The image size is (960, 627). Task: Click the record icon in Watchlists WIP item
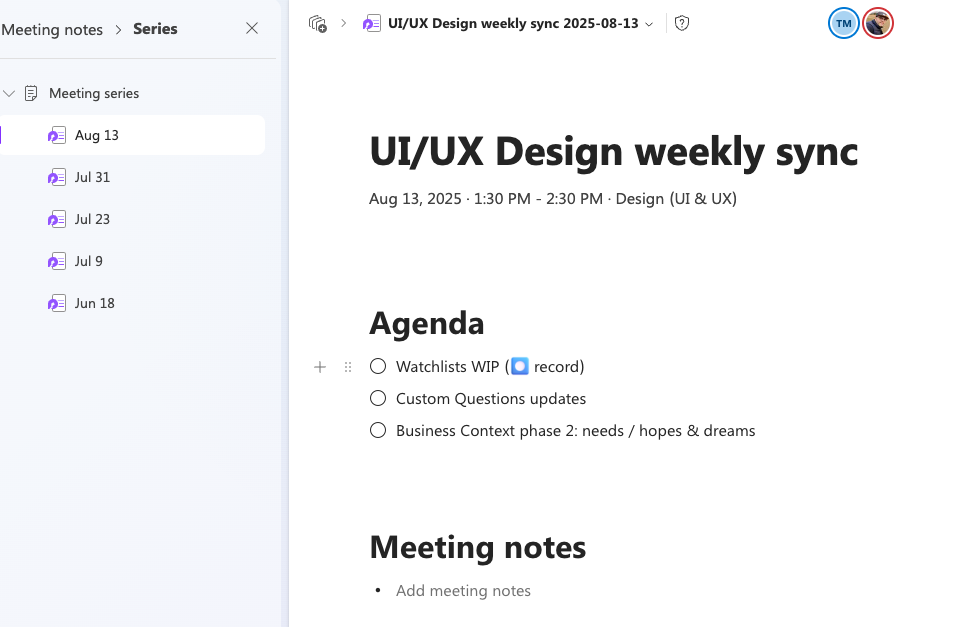(x=519, y=366)
